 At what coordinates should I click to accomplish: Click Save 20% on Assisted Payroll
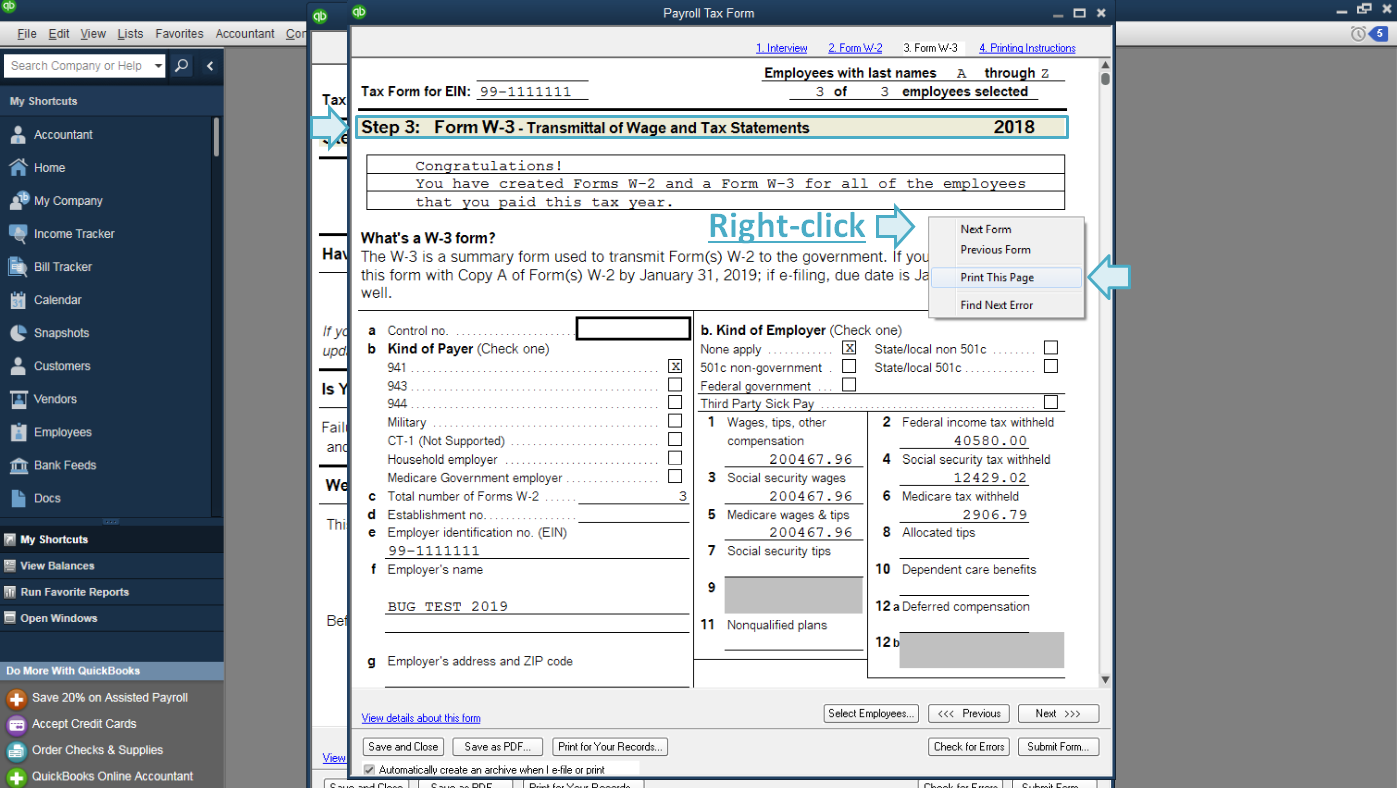point(110,698)
